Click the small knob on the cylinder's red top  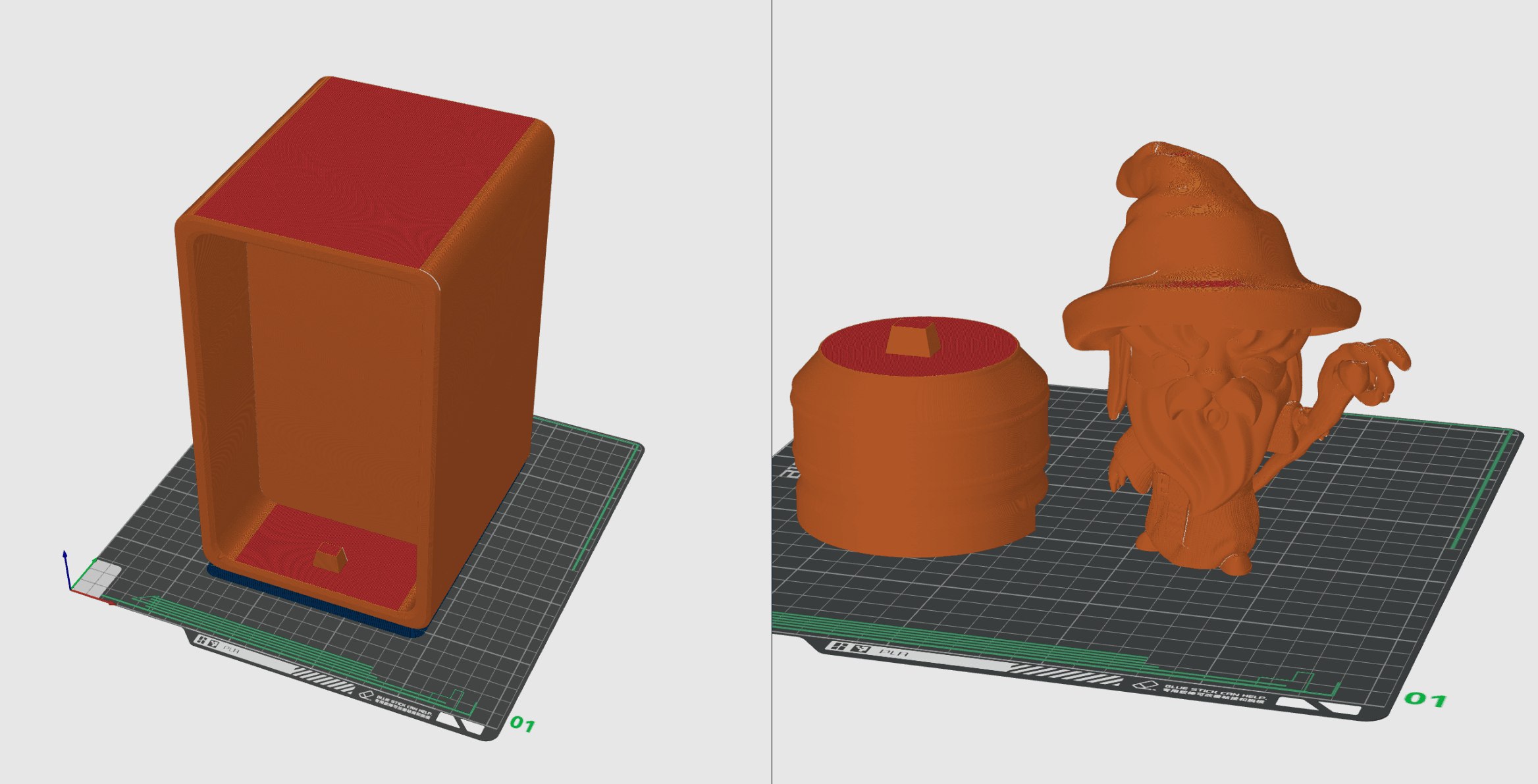coord(913,337)
